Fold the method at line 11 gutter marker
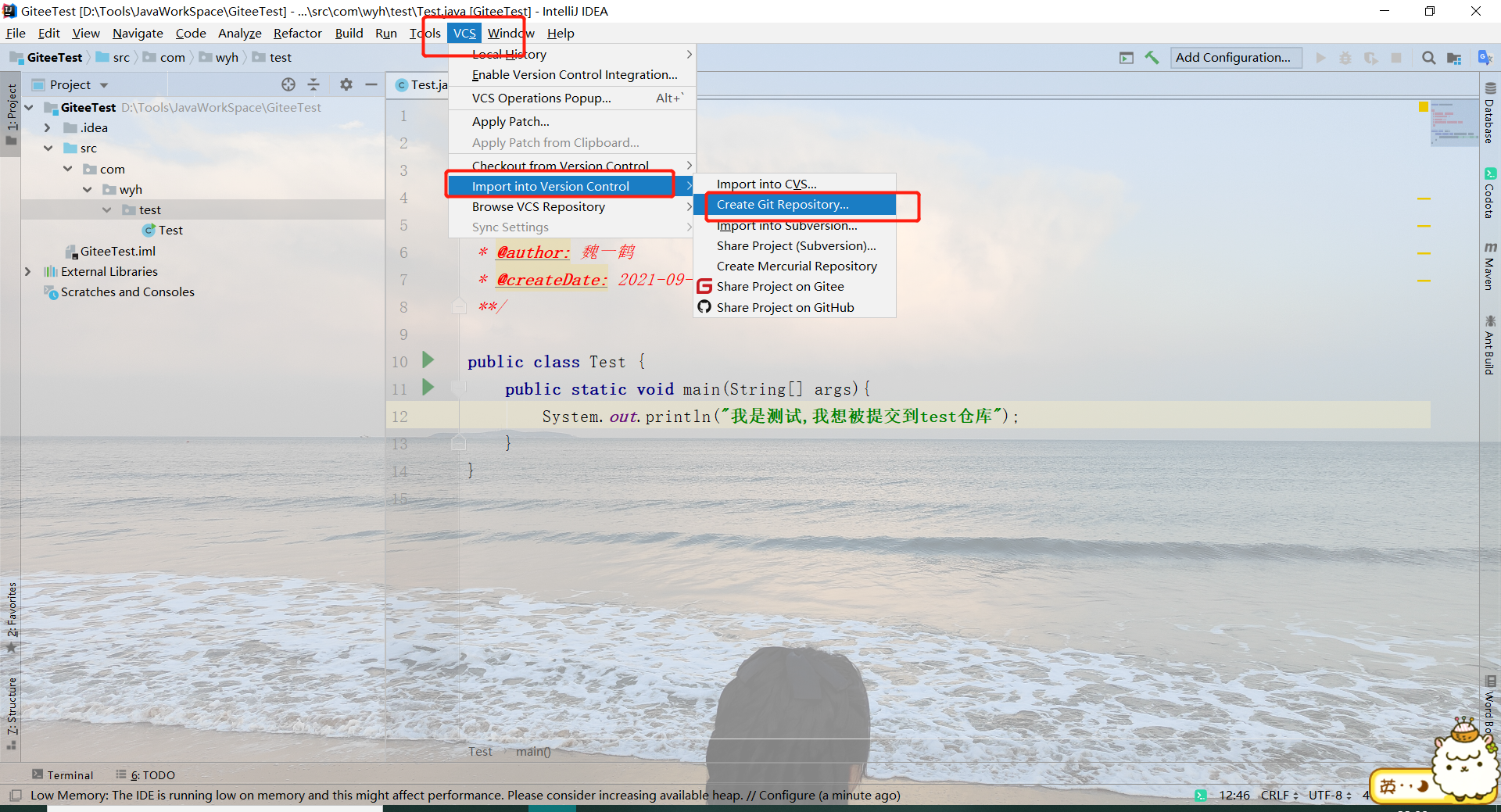This screenshot has width=1501, height=812. click(x=459, y=388)
